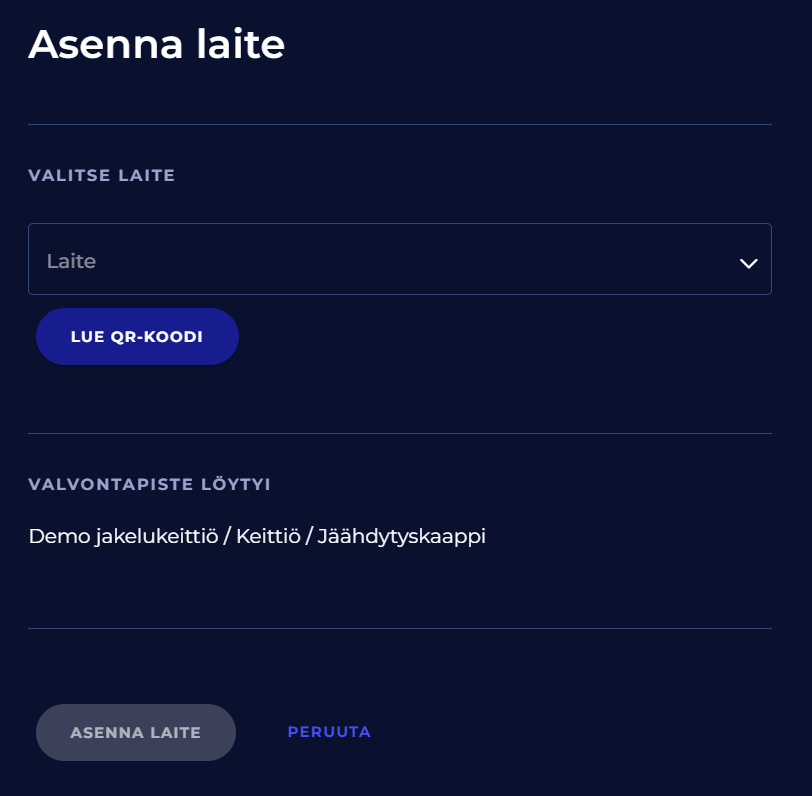Click Keittiö in the location path
The width and height of the screenshot is (812, 796).
(268, 536)
